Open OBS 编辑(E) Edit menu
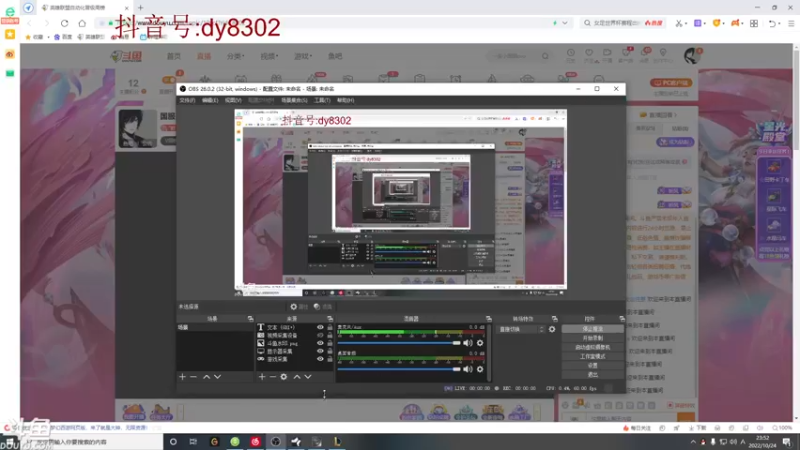 [x=210, y=100]
